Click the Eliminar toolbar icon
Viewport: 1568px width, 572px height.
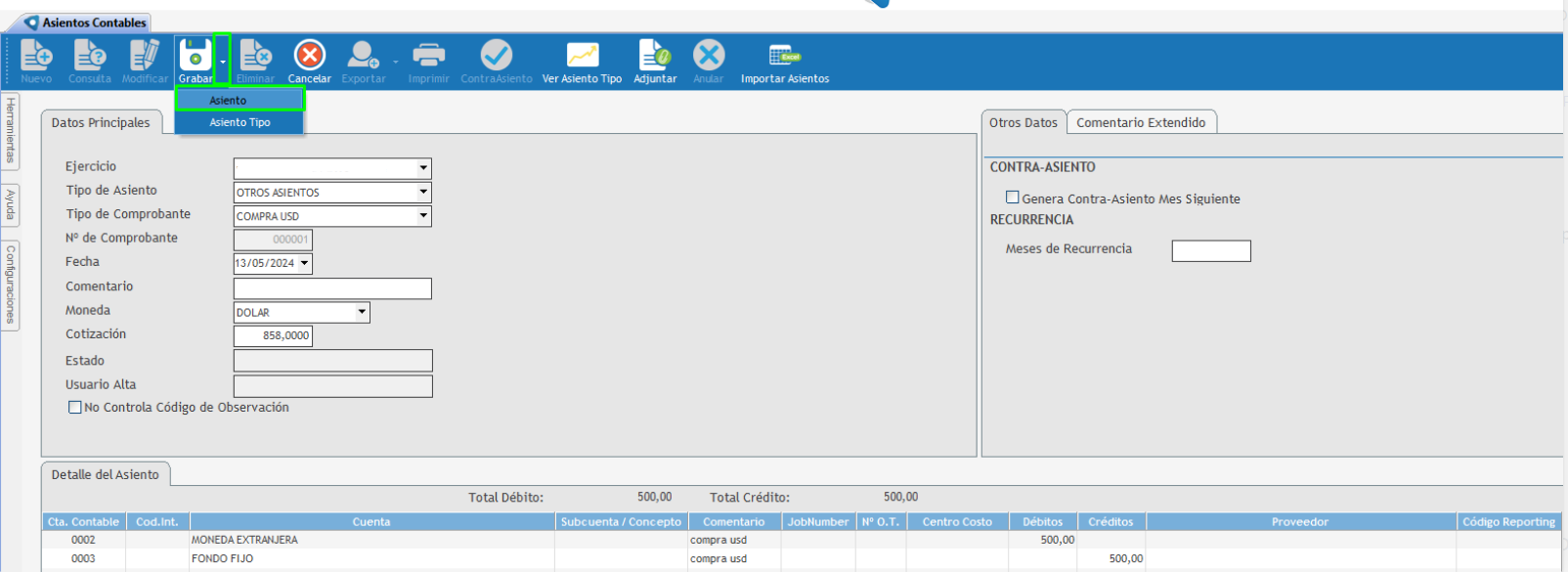pyautogui.click(x=255, y=55)
